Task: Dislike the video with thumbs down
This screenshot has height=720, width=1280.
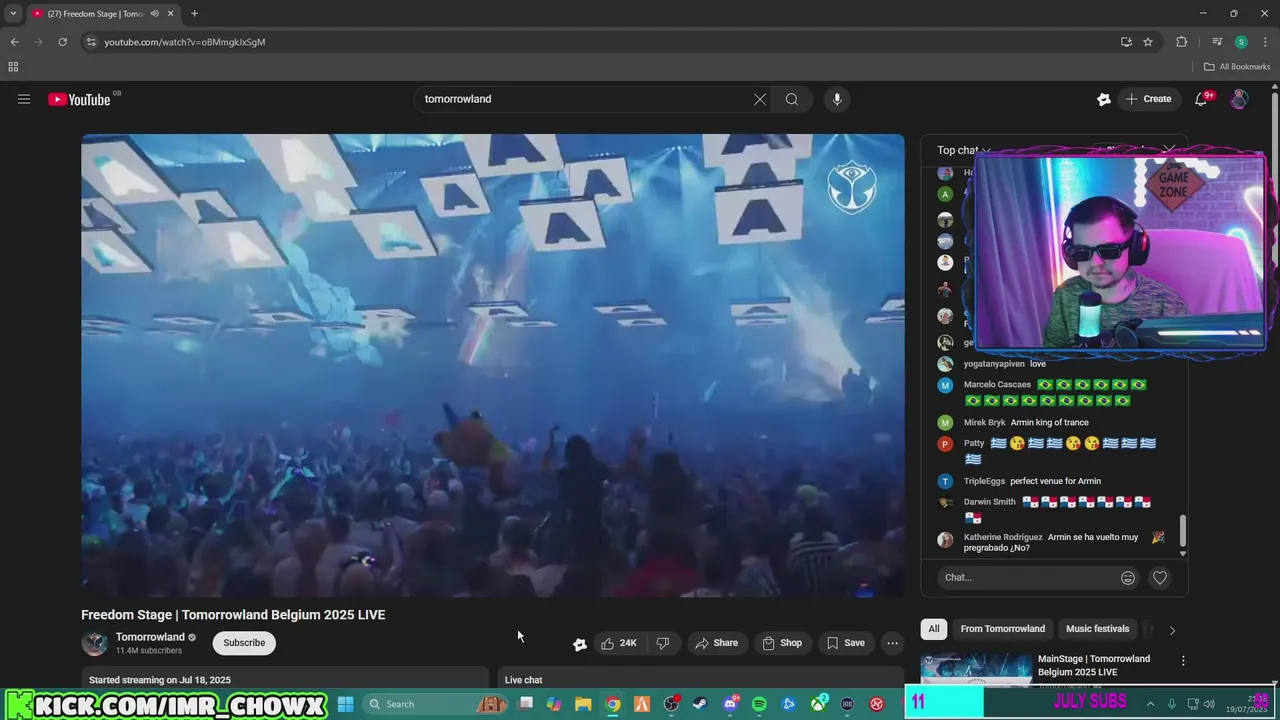Action: coord(663,643)
